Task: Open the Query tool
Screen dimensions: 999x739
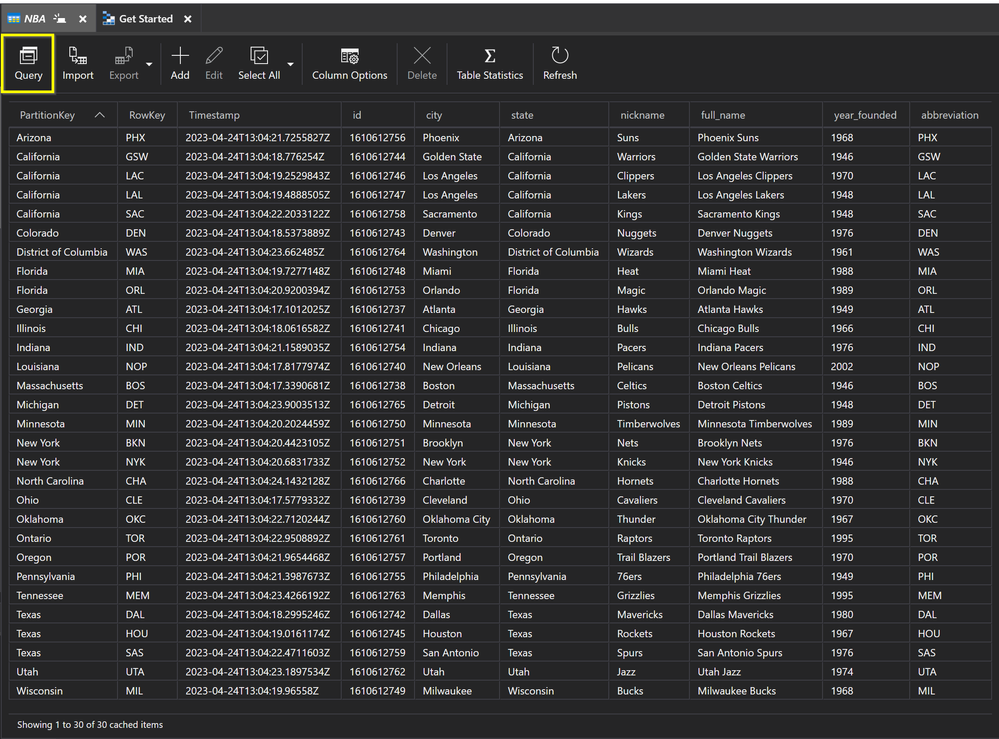Action: click(28, 64)
